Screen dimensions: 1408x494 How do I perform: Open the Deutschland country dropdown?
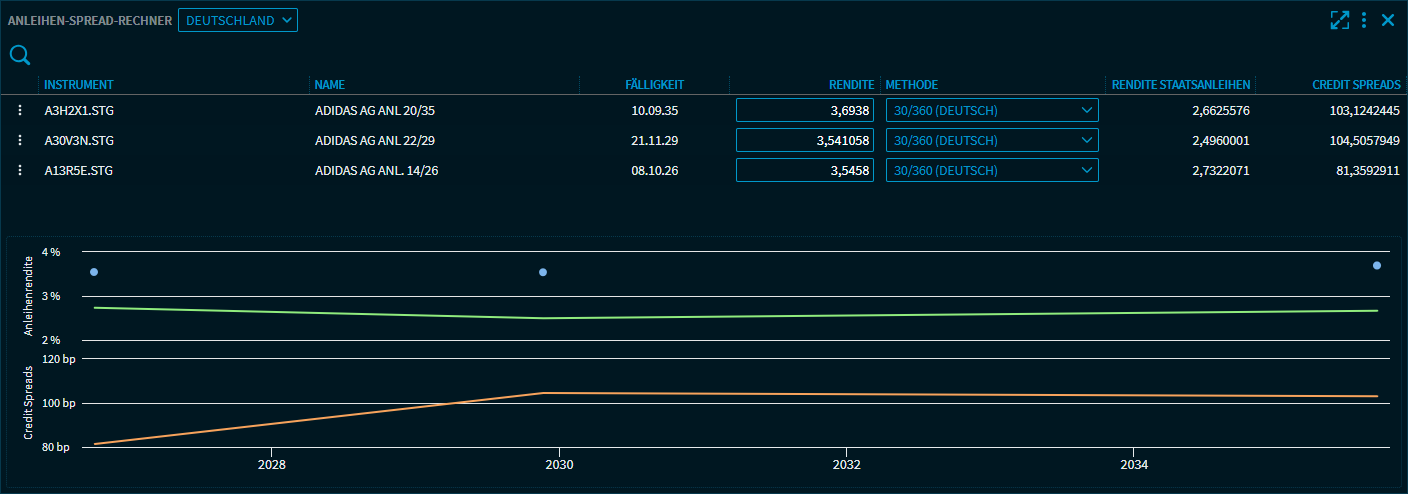[238, 20]
